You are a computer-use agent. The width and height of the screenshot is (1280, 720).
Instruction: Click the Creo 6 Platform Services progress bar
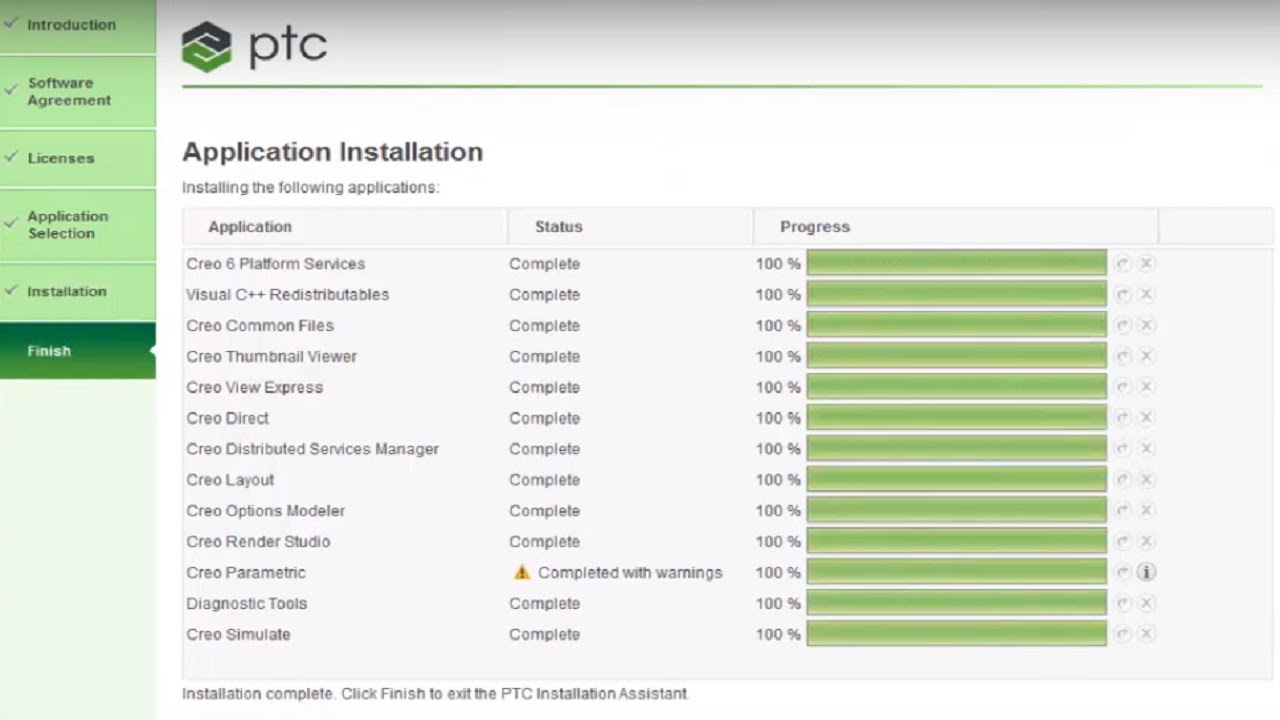(x=956, y=264)
